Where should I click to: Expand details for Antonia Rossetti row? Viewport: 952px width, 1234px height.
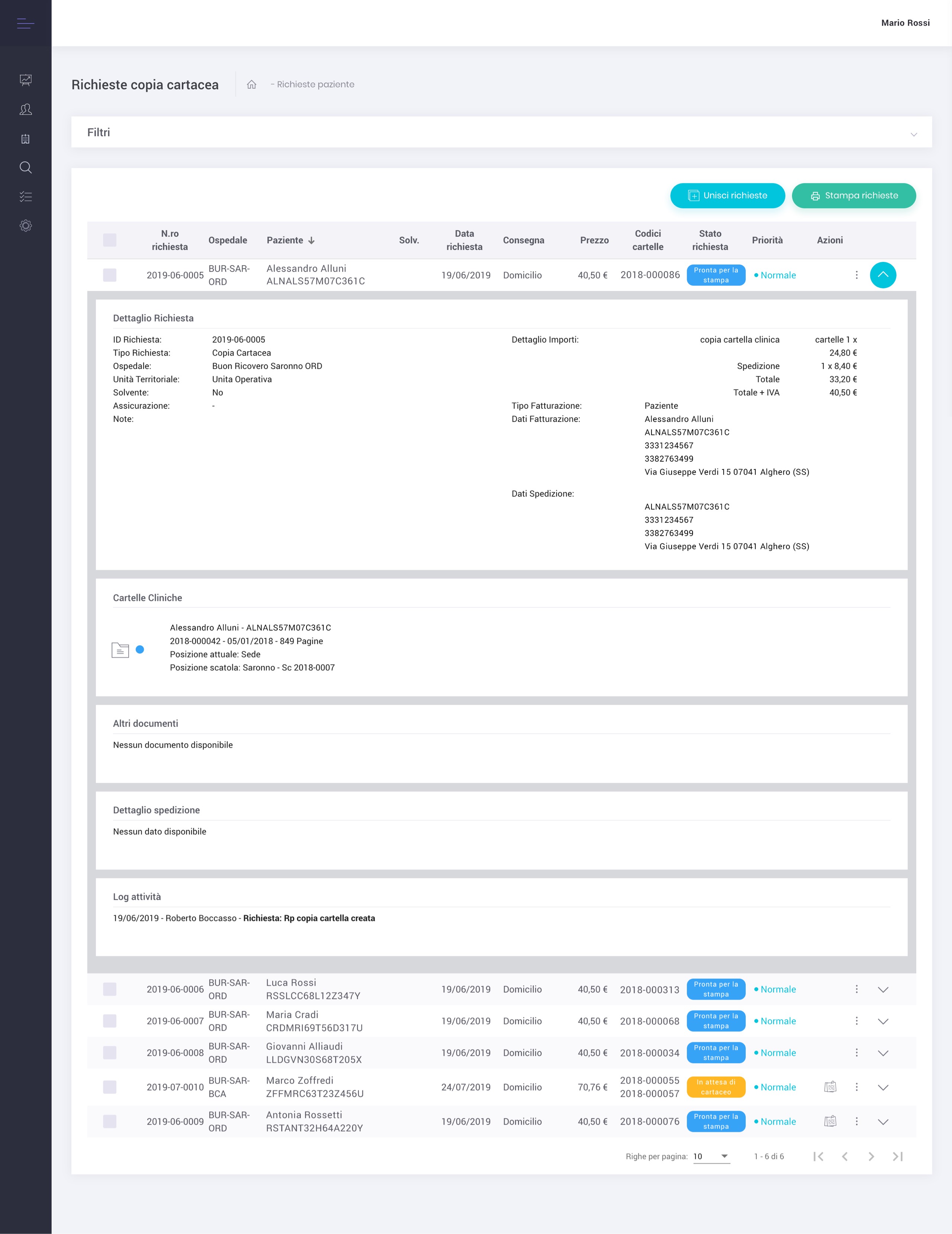click(883, 1122)
